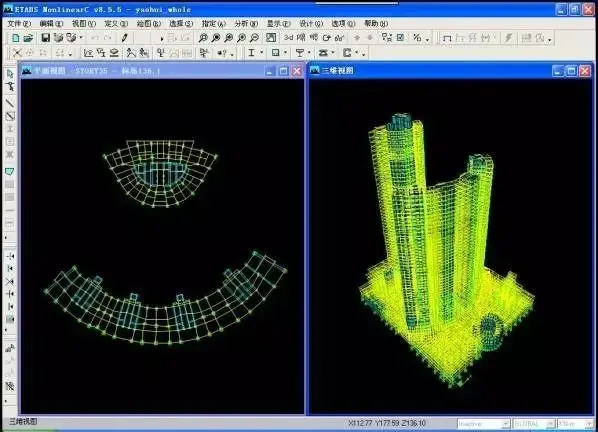Open the 绘图 (Draw) menu
The image size is (598, 432).
click(x=149, y=23)
